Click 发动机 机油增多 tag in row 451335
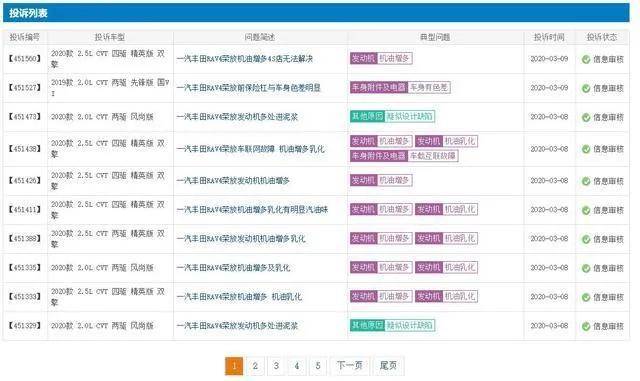This screenshot has height=381, width=640. [381, 267]
